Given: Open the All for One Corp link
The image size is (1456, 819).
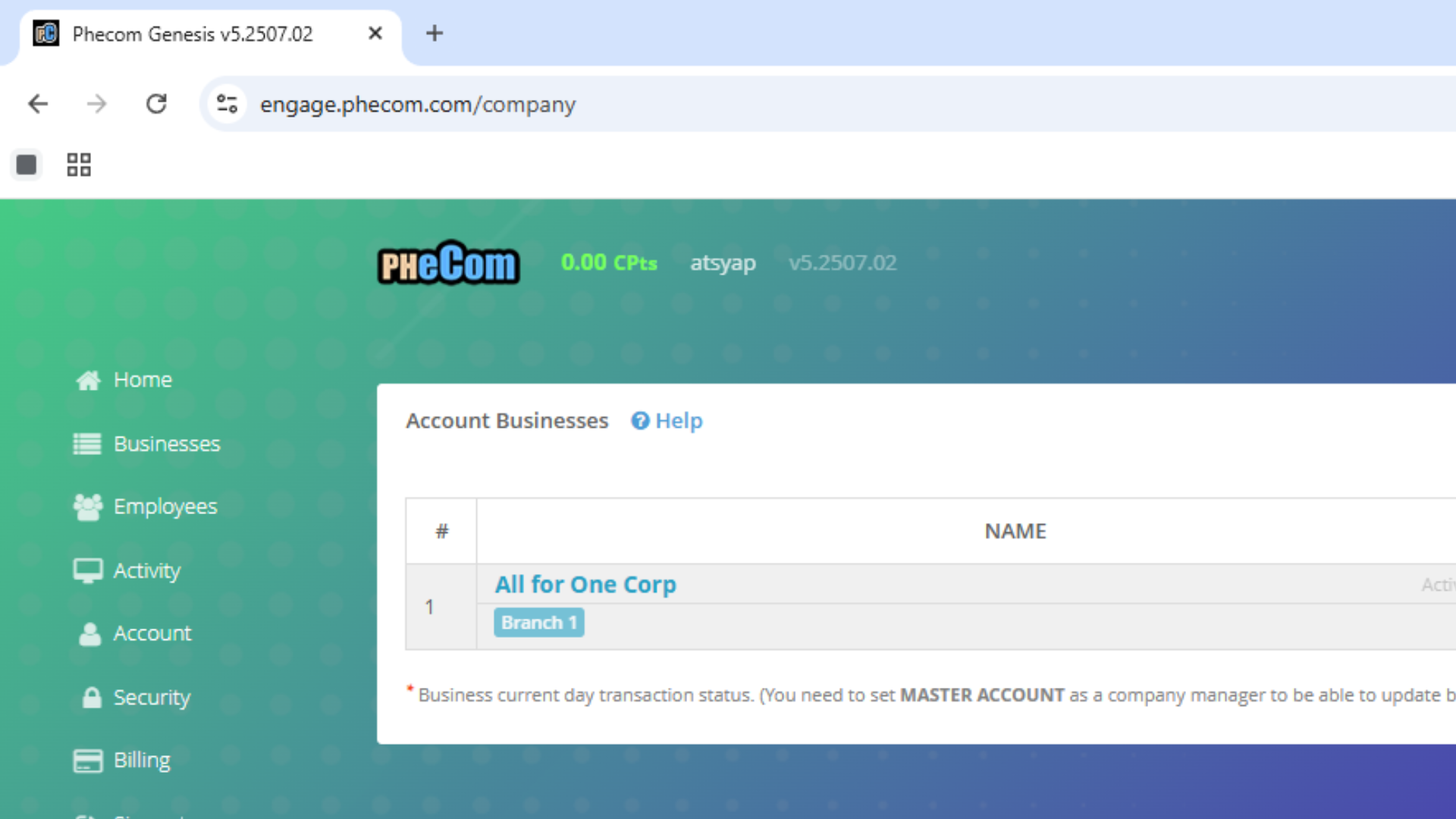Looking at the screenshot, I should tap(585, 585).
